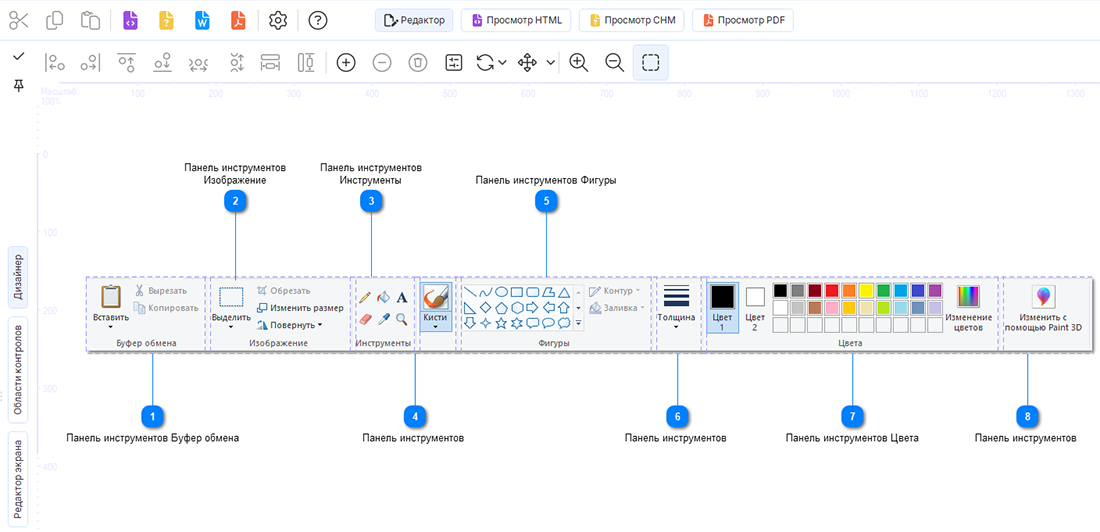
Task: Click the checkmark apply icon
Action: tap(19, 55)
